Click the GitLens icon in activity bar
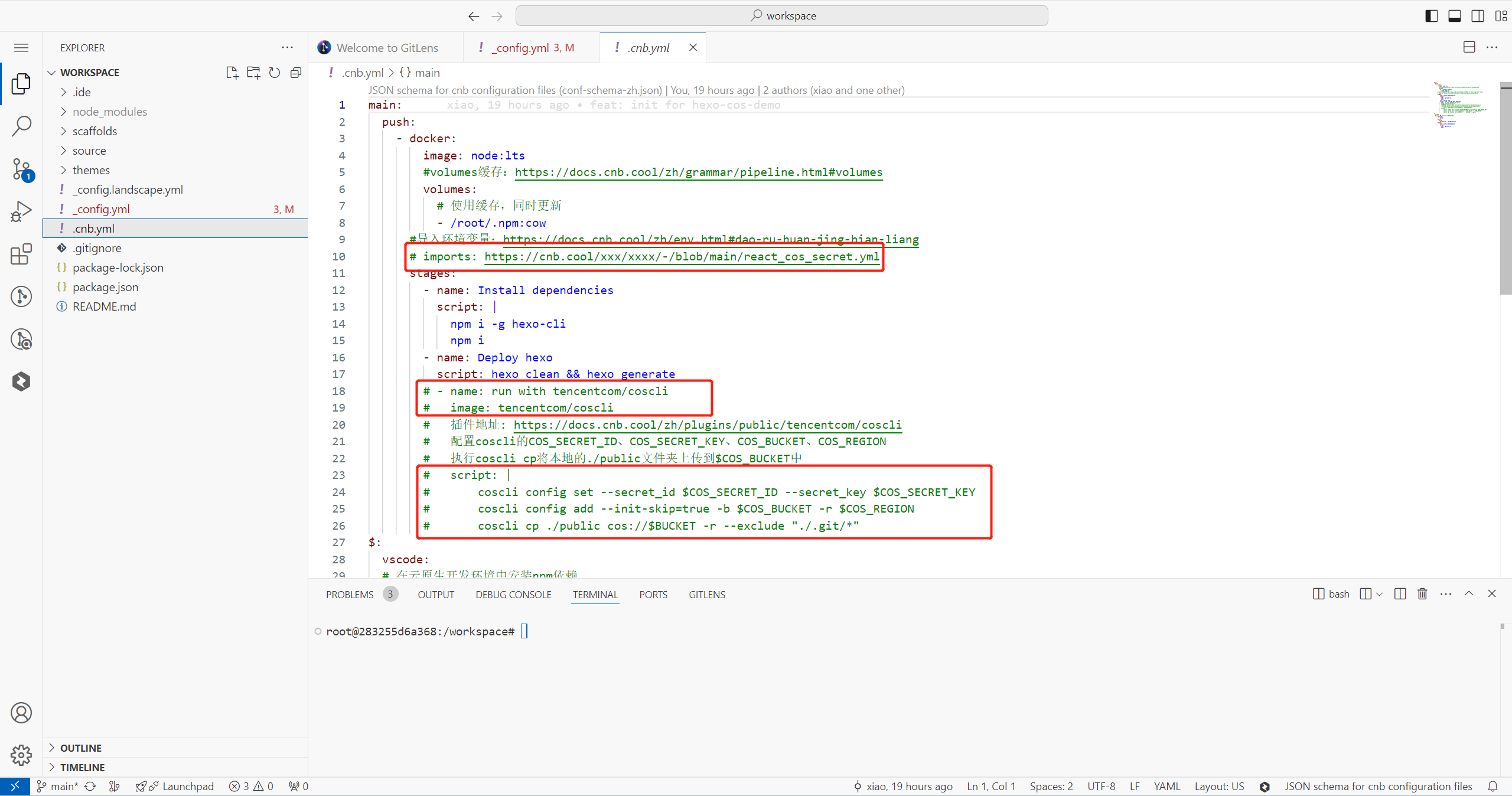Viewport: 1512px width, 796px height. click(21, 339)
